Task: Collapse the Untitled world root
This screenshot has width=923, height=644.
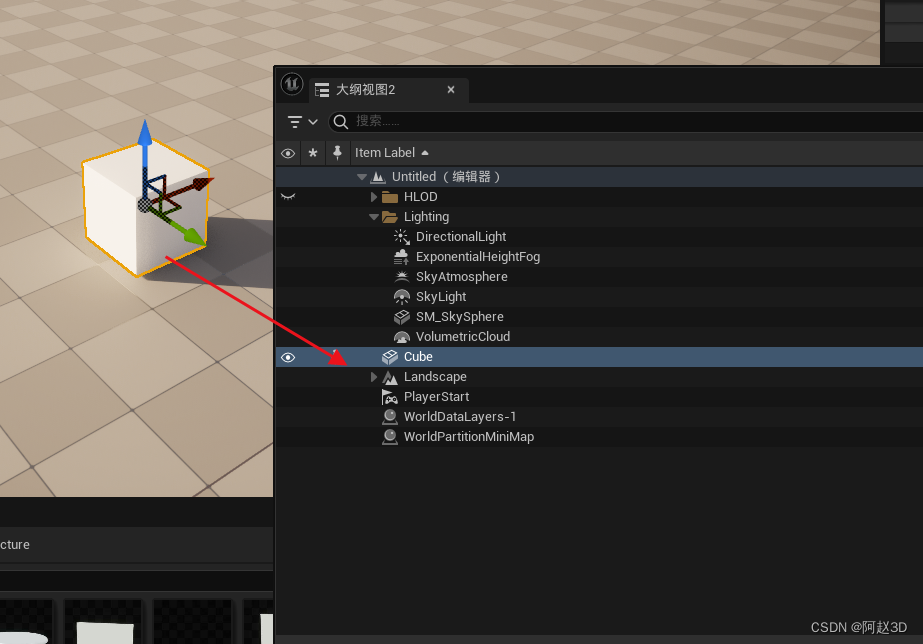Action: [x=362, y=177]
